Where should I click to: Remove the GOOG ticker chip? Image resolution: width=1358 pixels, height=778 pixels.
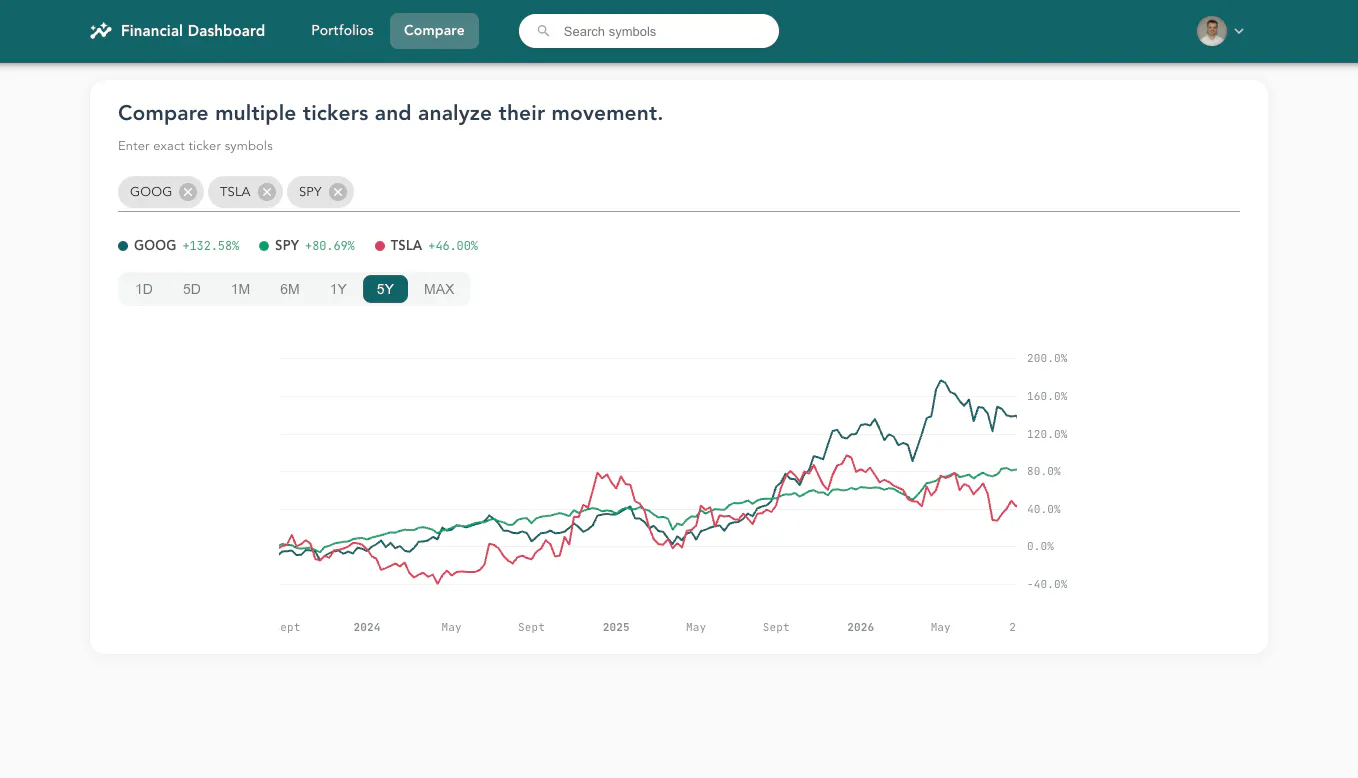coord(188,192)
